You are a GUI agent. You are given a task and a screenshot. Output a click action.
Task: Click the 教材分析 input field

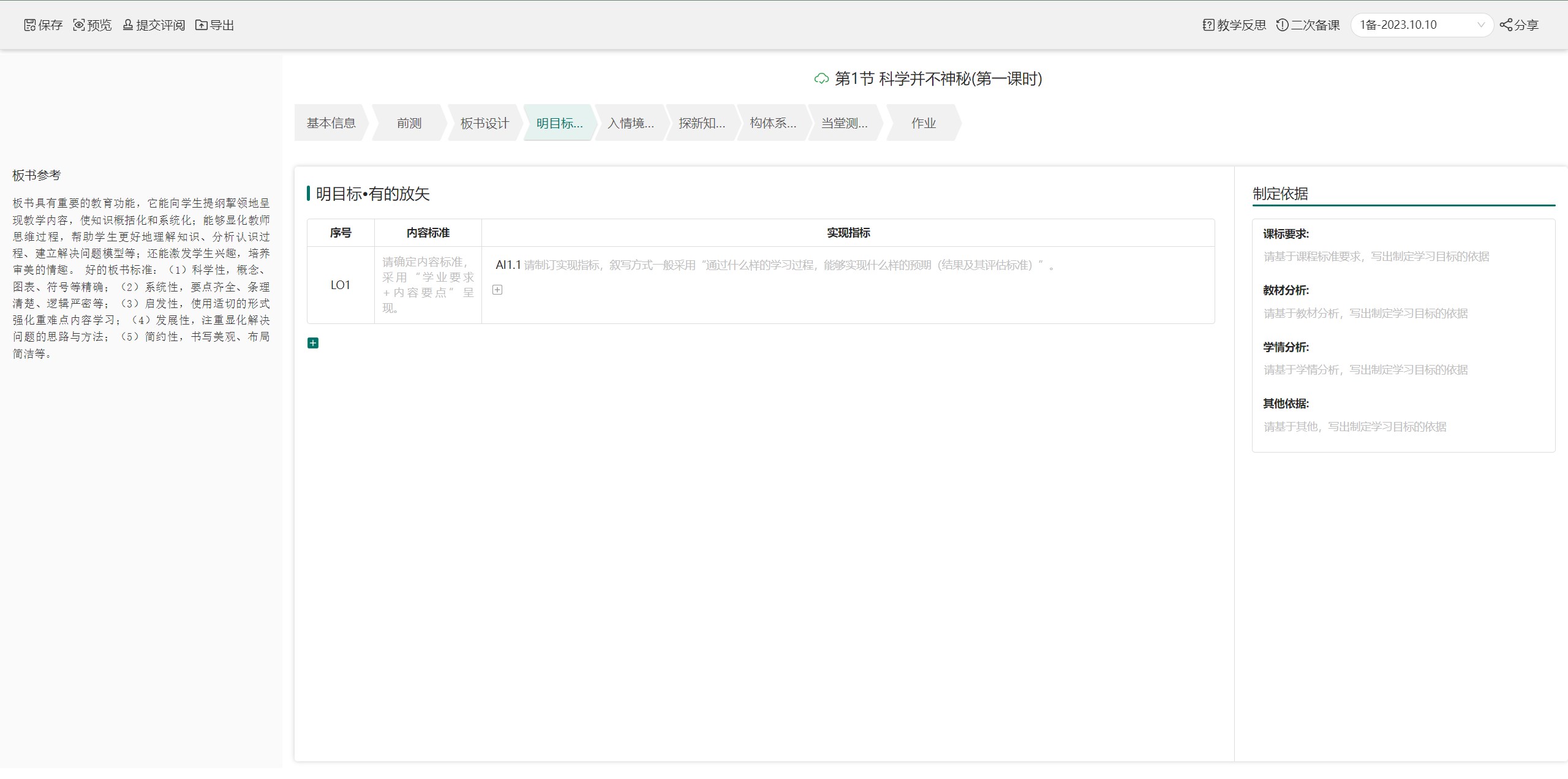pyautogui.click(x=1403, y=314)
